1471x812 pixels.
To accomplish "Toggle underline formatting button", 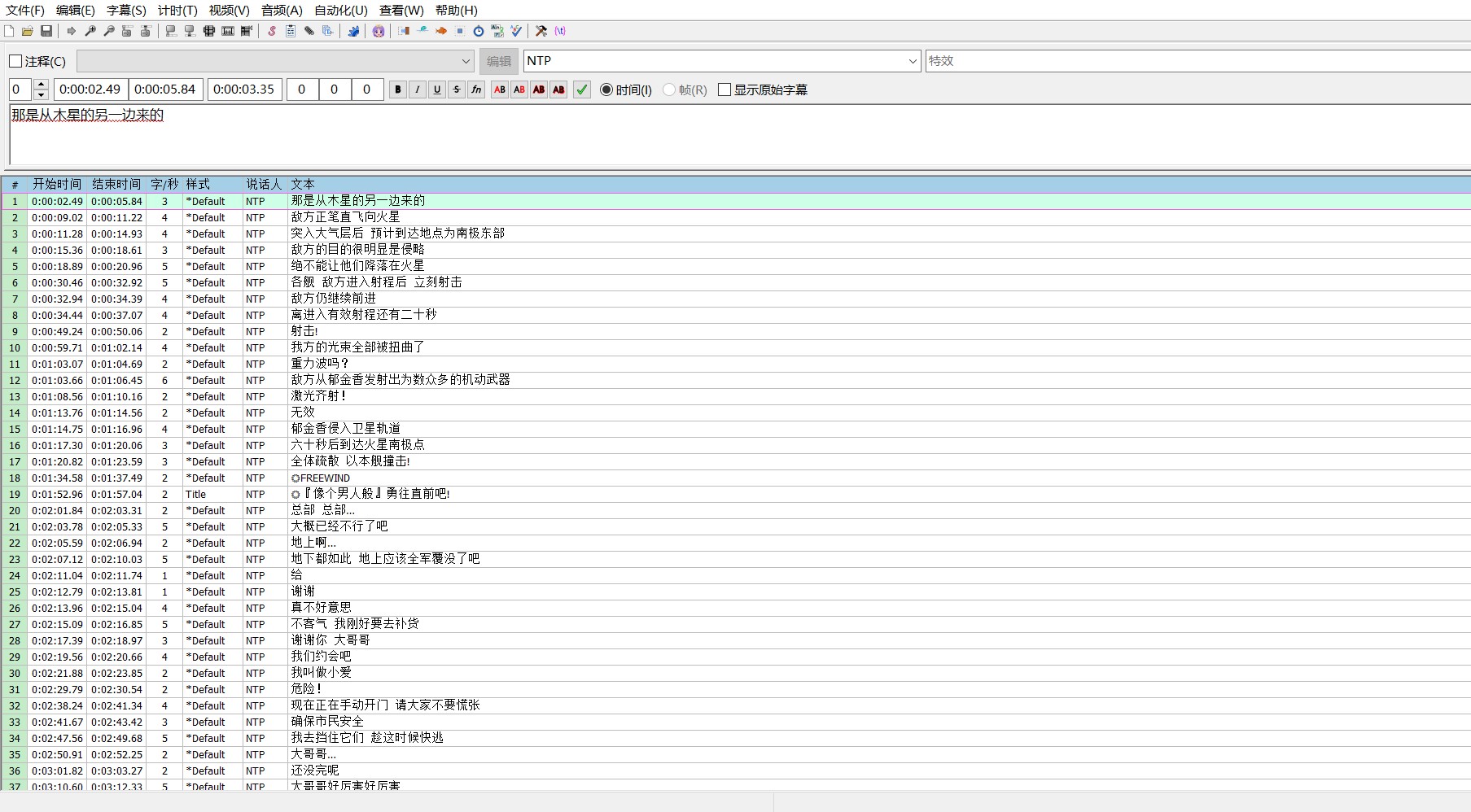I will (437, 89).
